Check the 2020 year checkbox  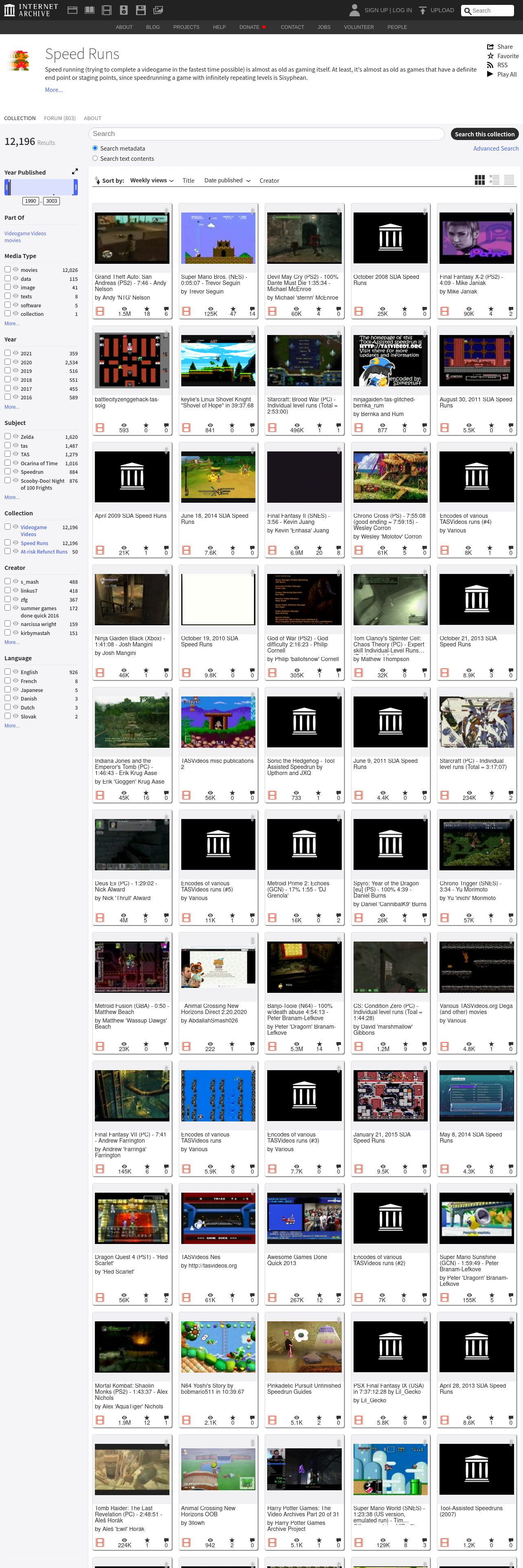point(7,361)
